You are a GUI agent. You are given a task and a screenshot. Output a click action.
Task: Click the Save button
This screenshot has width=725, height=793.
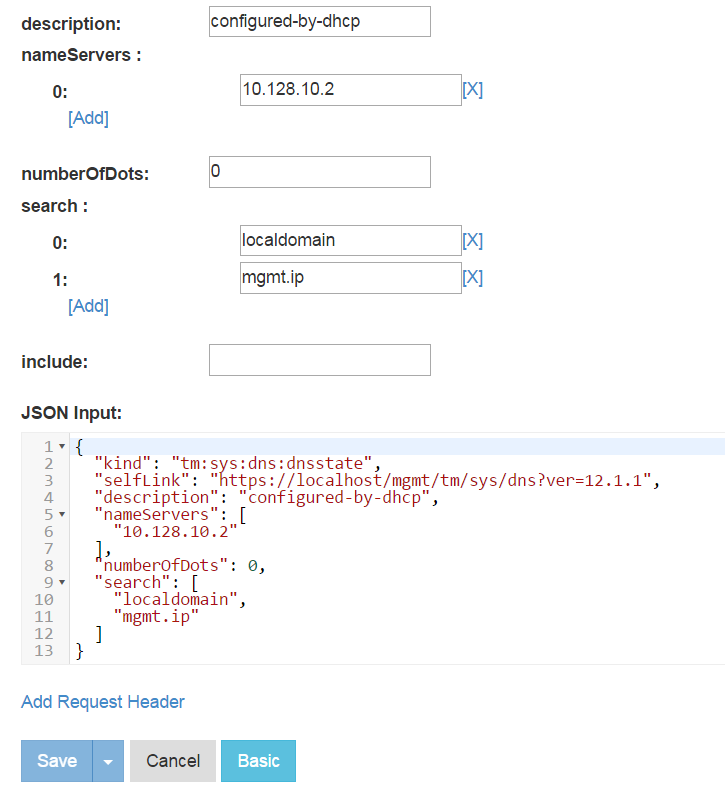pyautogui.click(x=57, y=761)
